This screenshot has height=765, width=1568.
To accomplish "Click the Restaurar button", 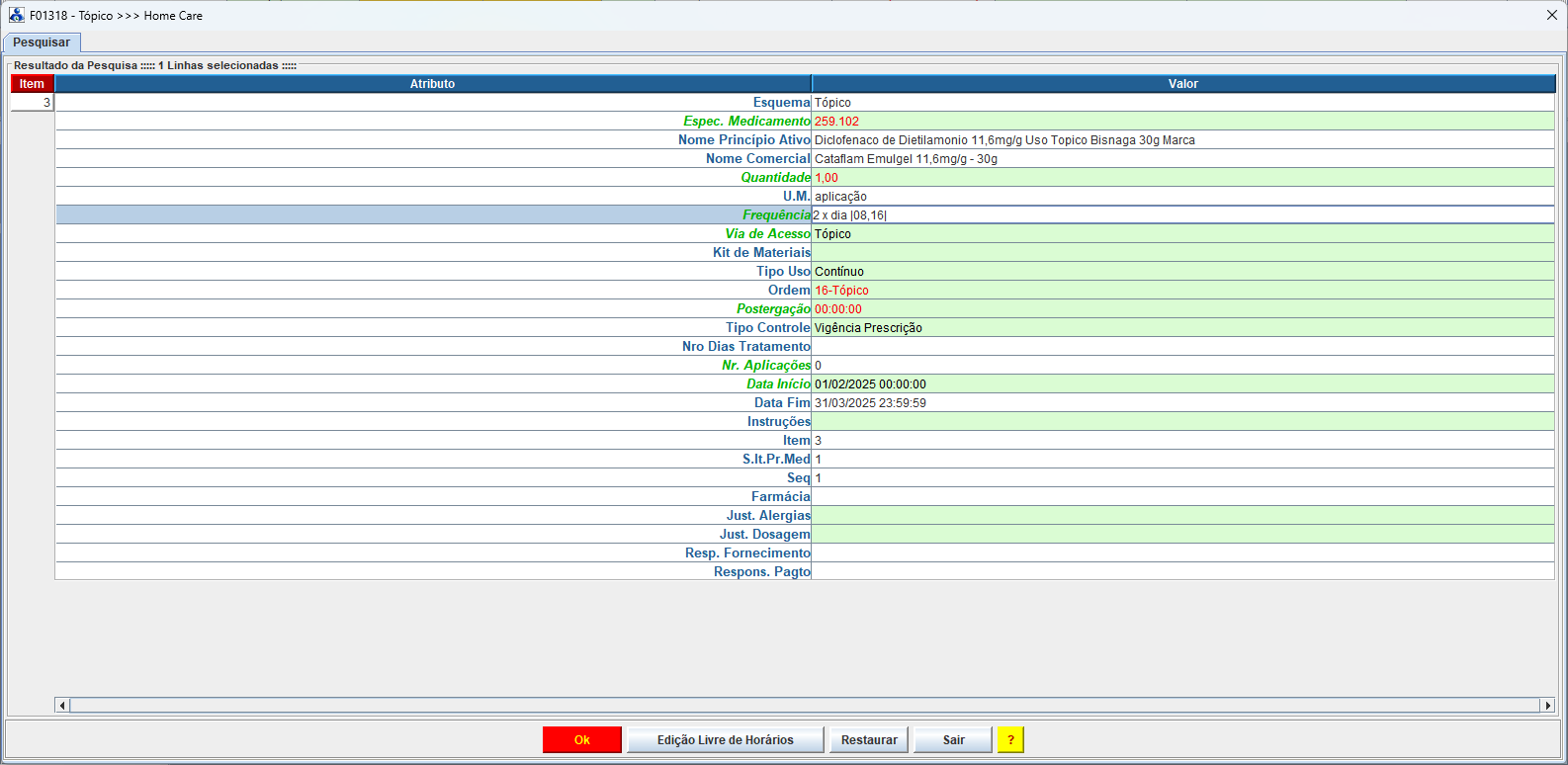I will click(869, 739).
